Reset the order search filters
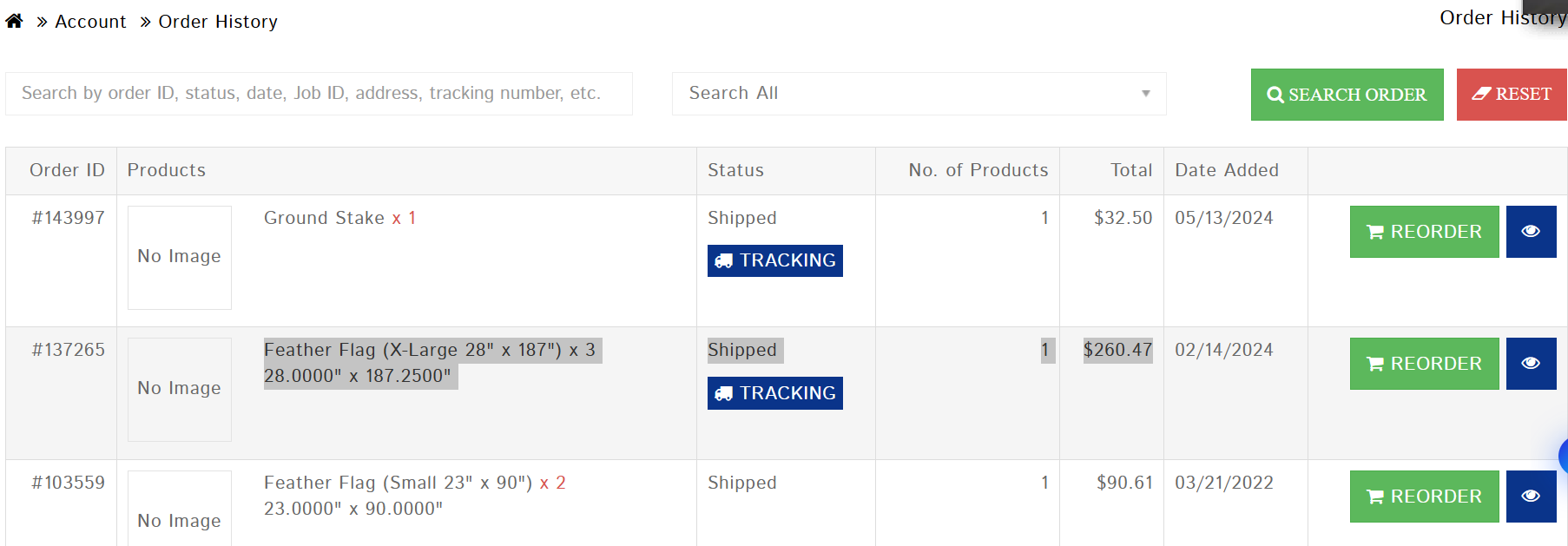 pyautogui.click(x=1511, y=95)
